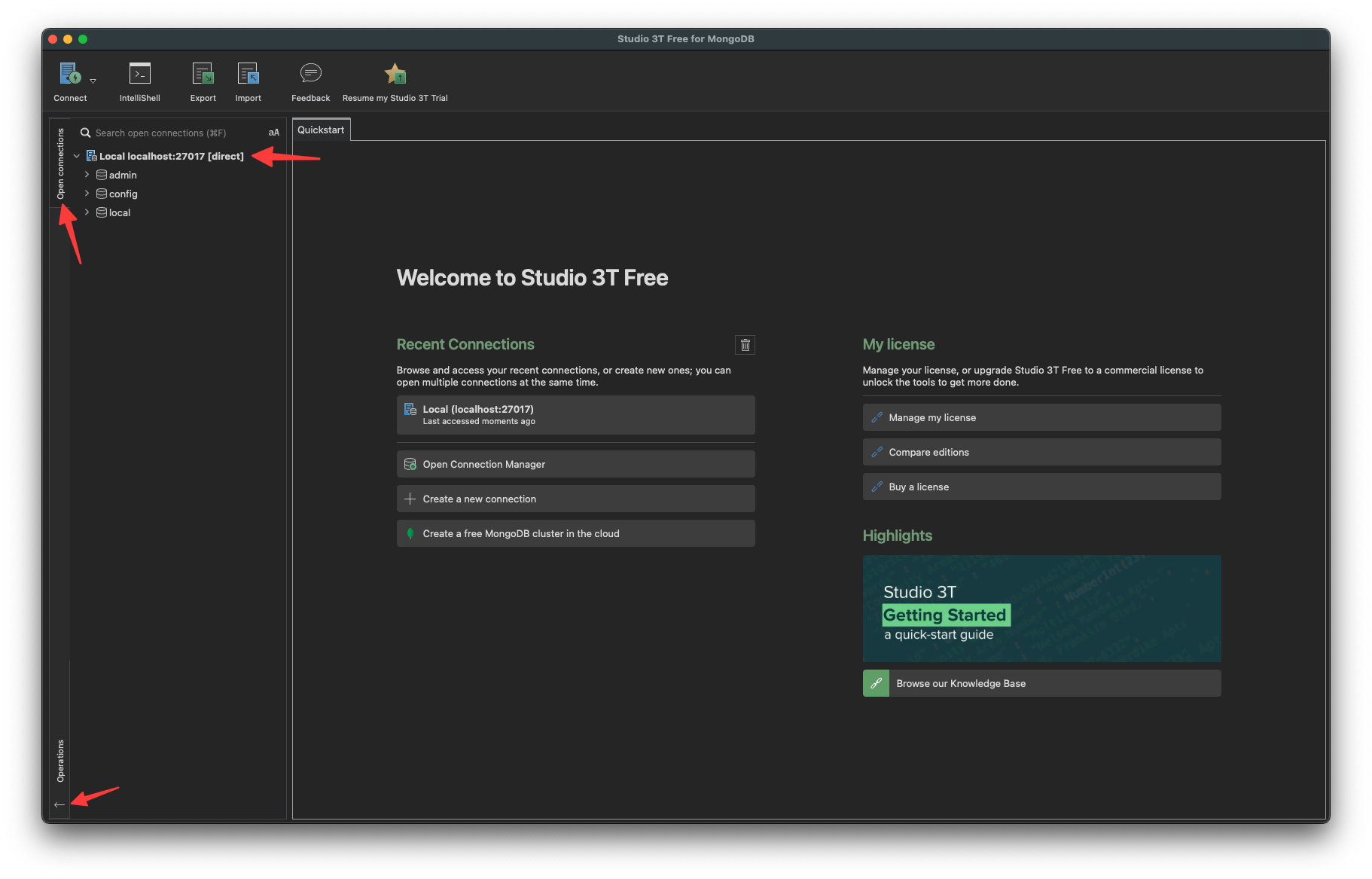Click the database icon next to admin
This screenshot has width=1372, height=879.
click(x=102, y=175)
